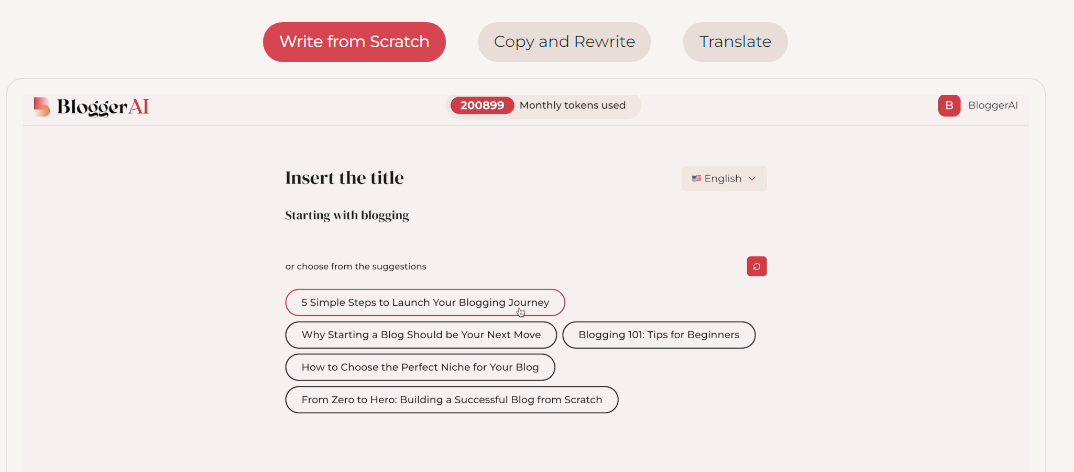
Task: Click the US flag icon
Action: point(696,179)
